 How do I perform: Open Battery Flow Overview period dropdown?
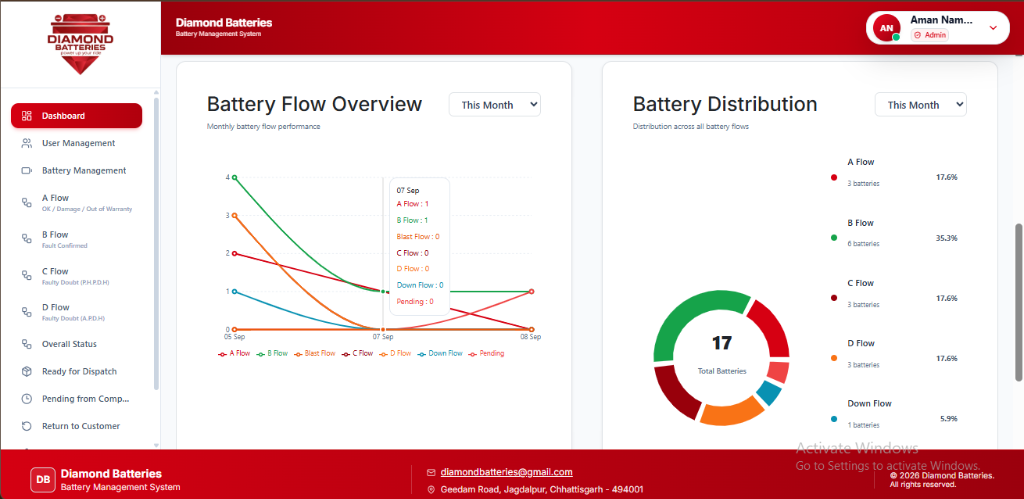coord(494,105)
